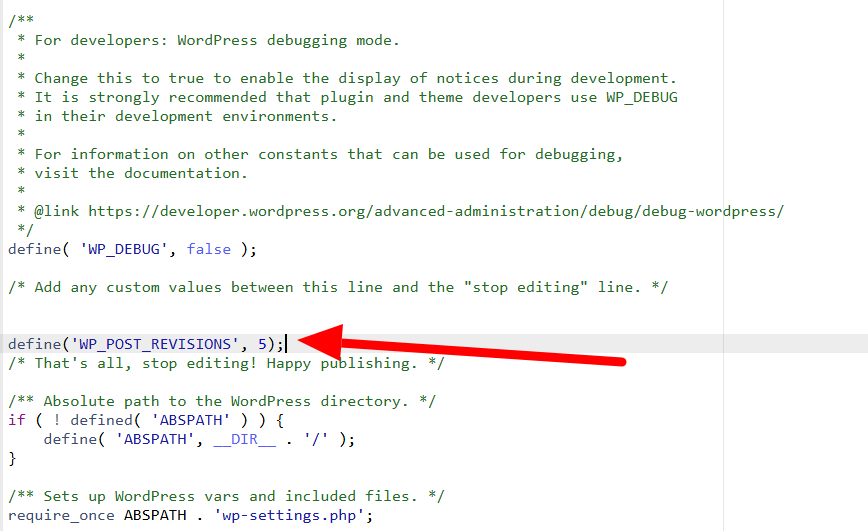868x531 pixels.
Task: Click the line starting "Change this to true"
Action: [347, 78]
